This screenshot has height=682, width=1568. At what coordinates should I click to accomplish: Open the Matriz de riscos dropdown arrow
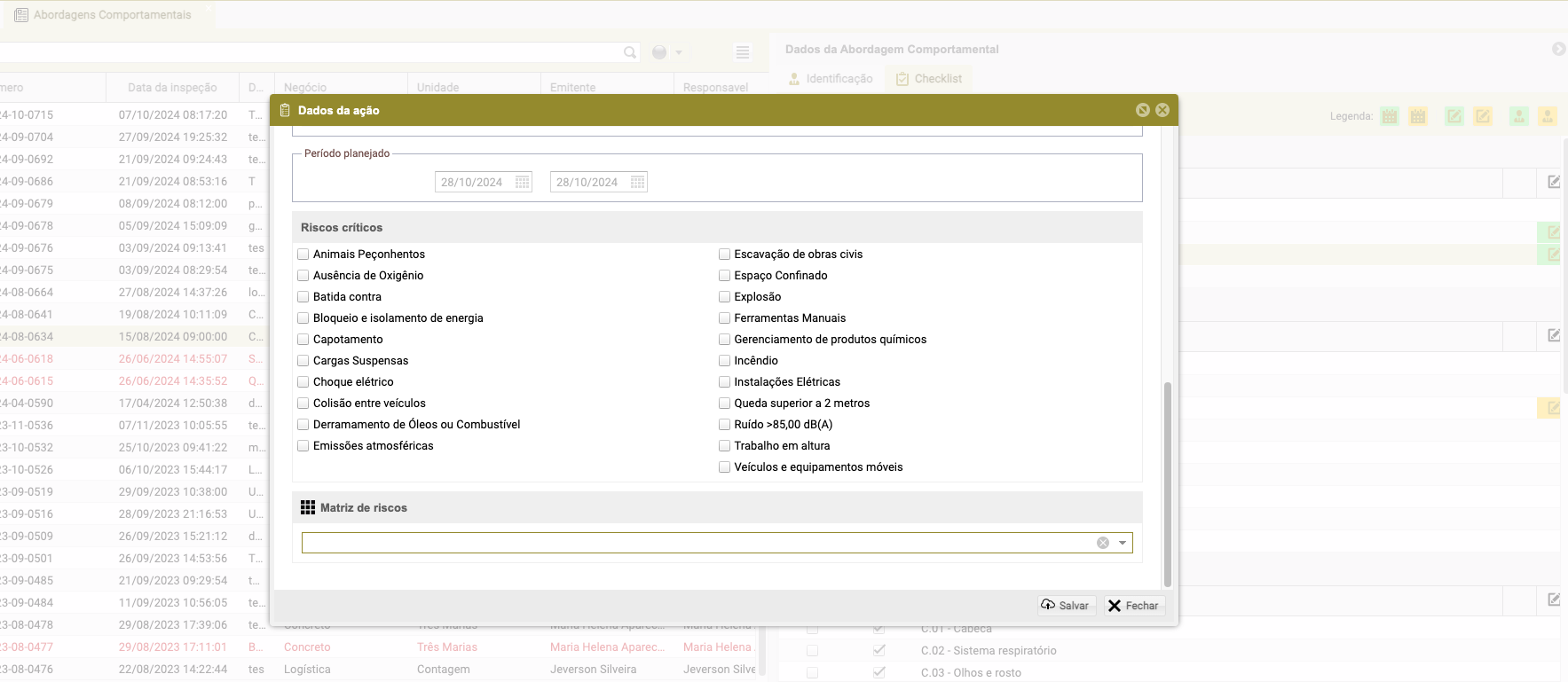pyautogui.click(x=1123, y=543)
